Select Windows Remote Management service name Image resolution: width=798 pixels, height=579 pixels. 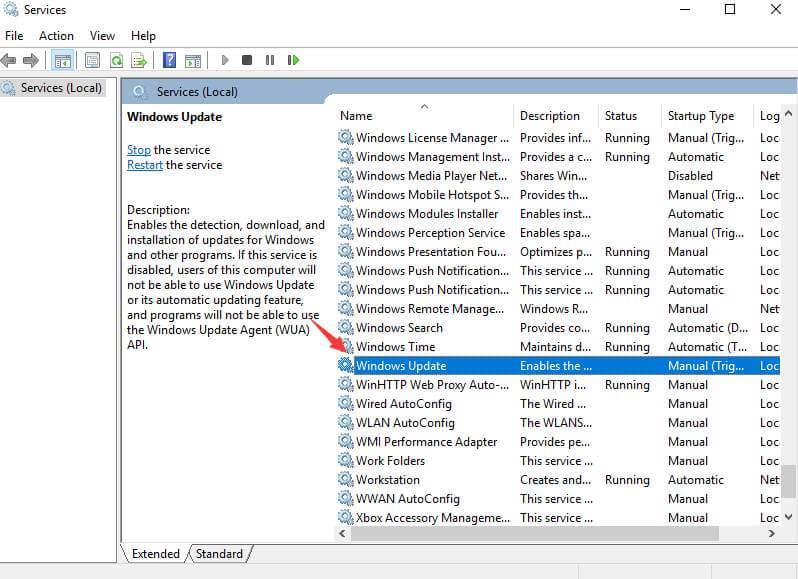pos(430,308)
